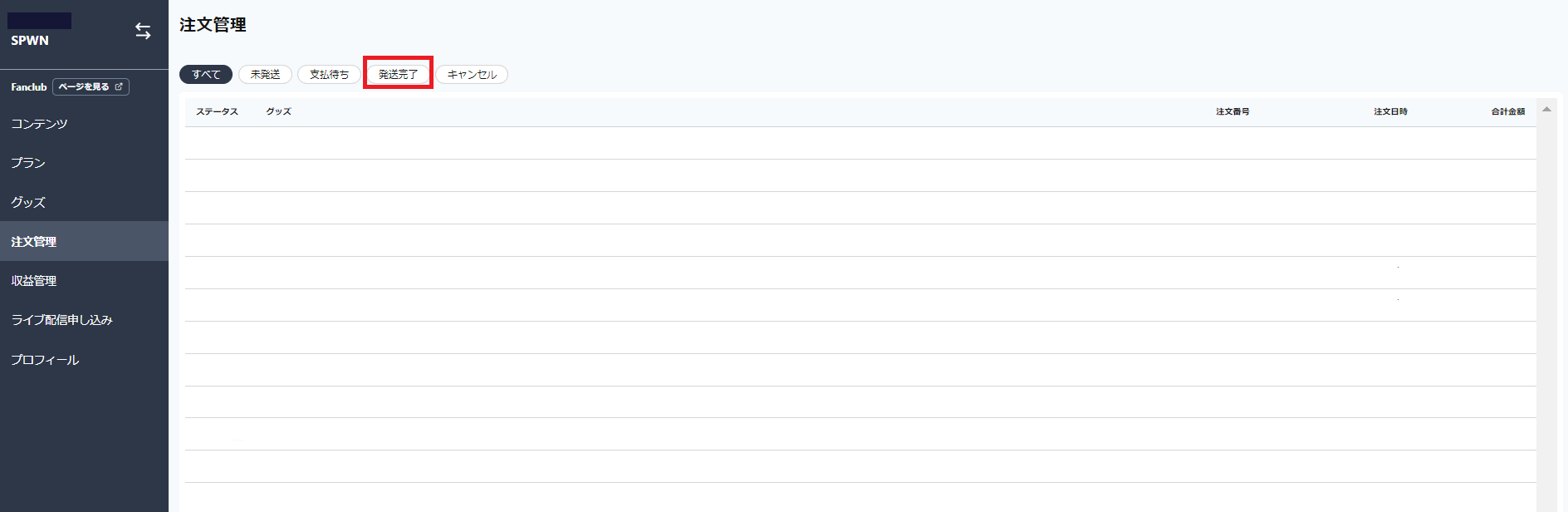Open the 注文管理 sidebar item
Viewport: 1568px width, 512px height.
click(34, 242)
